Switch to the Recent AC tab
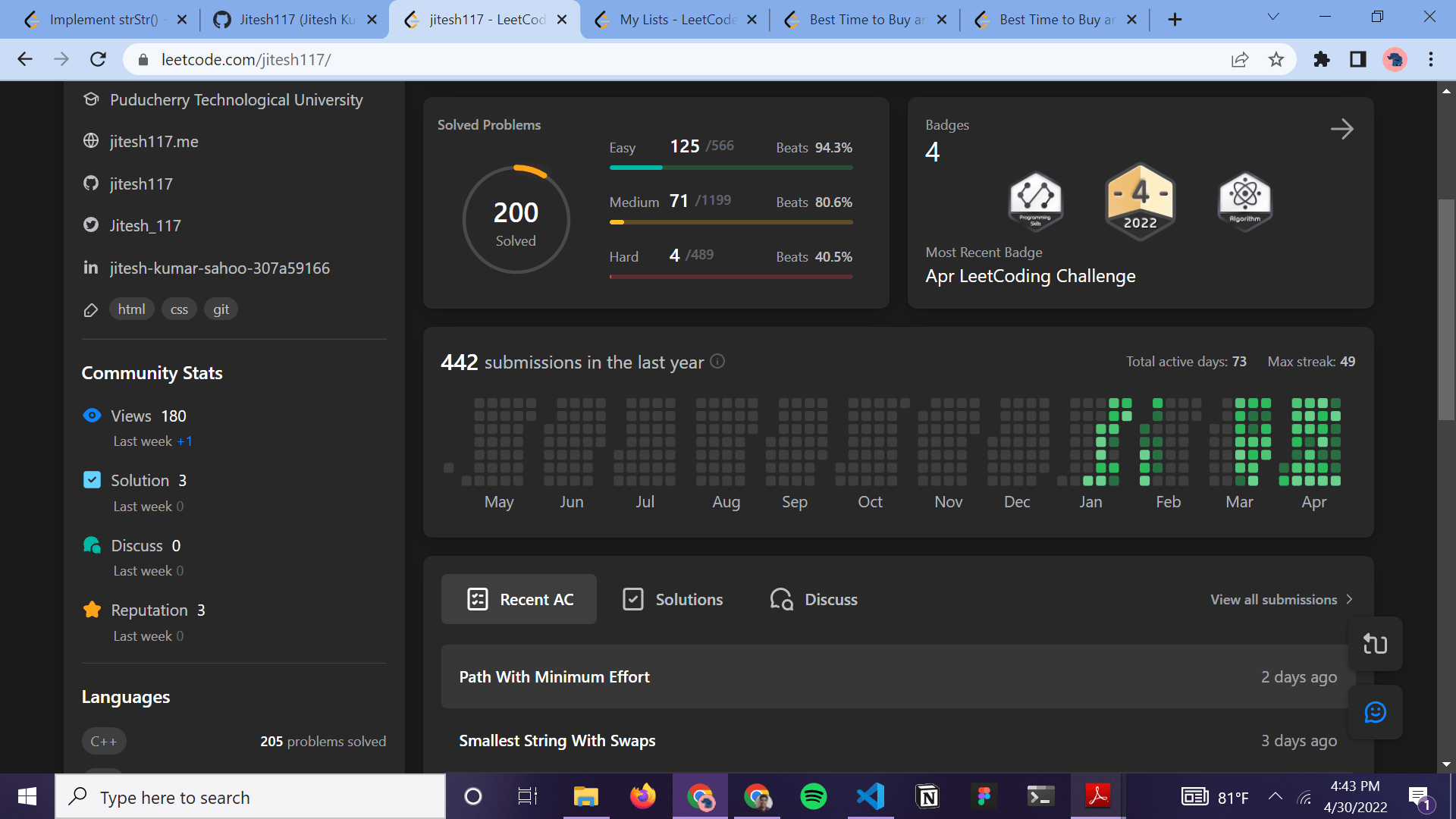Image resolution: width=1456 pixels, height=819 pixels. pos(519,599)
